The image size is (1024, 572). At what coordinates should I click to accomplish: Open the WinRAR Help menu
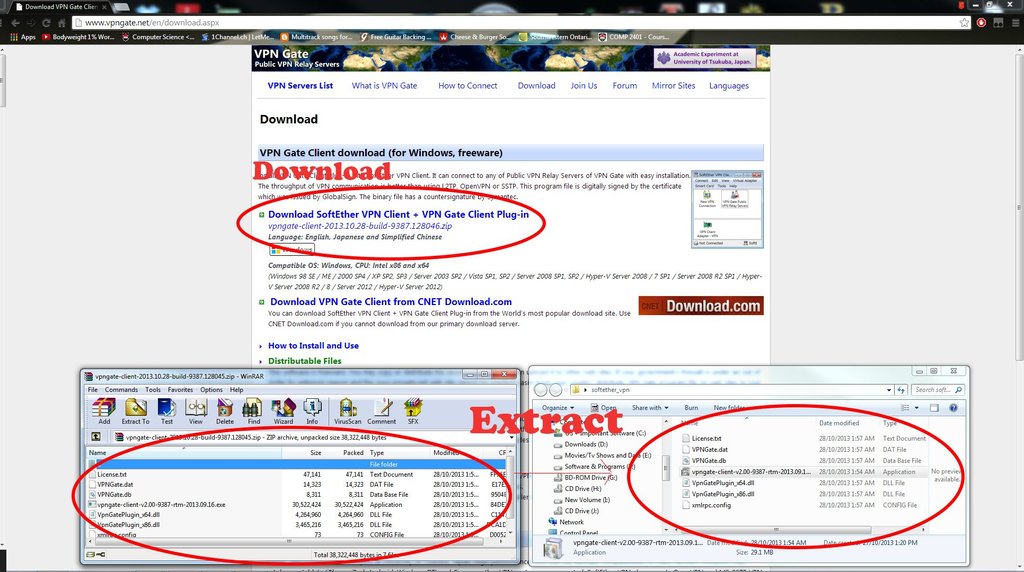236,390
